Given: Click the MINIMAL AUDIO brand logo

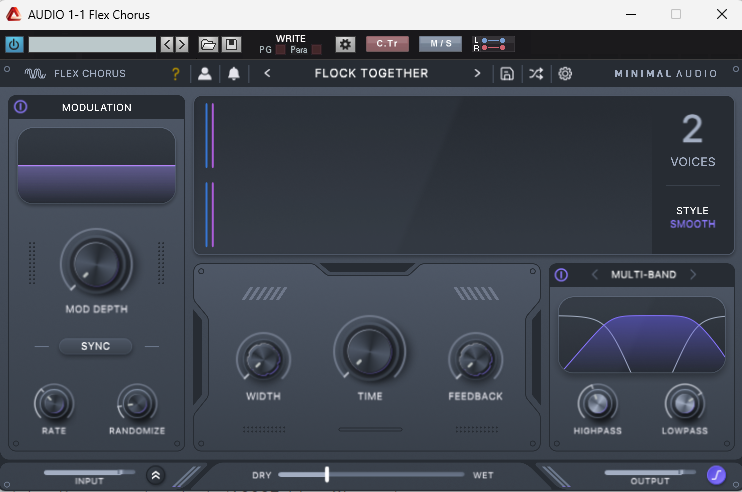Looking at the screenshot, I should [665, 73].
